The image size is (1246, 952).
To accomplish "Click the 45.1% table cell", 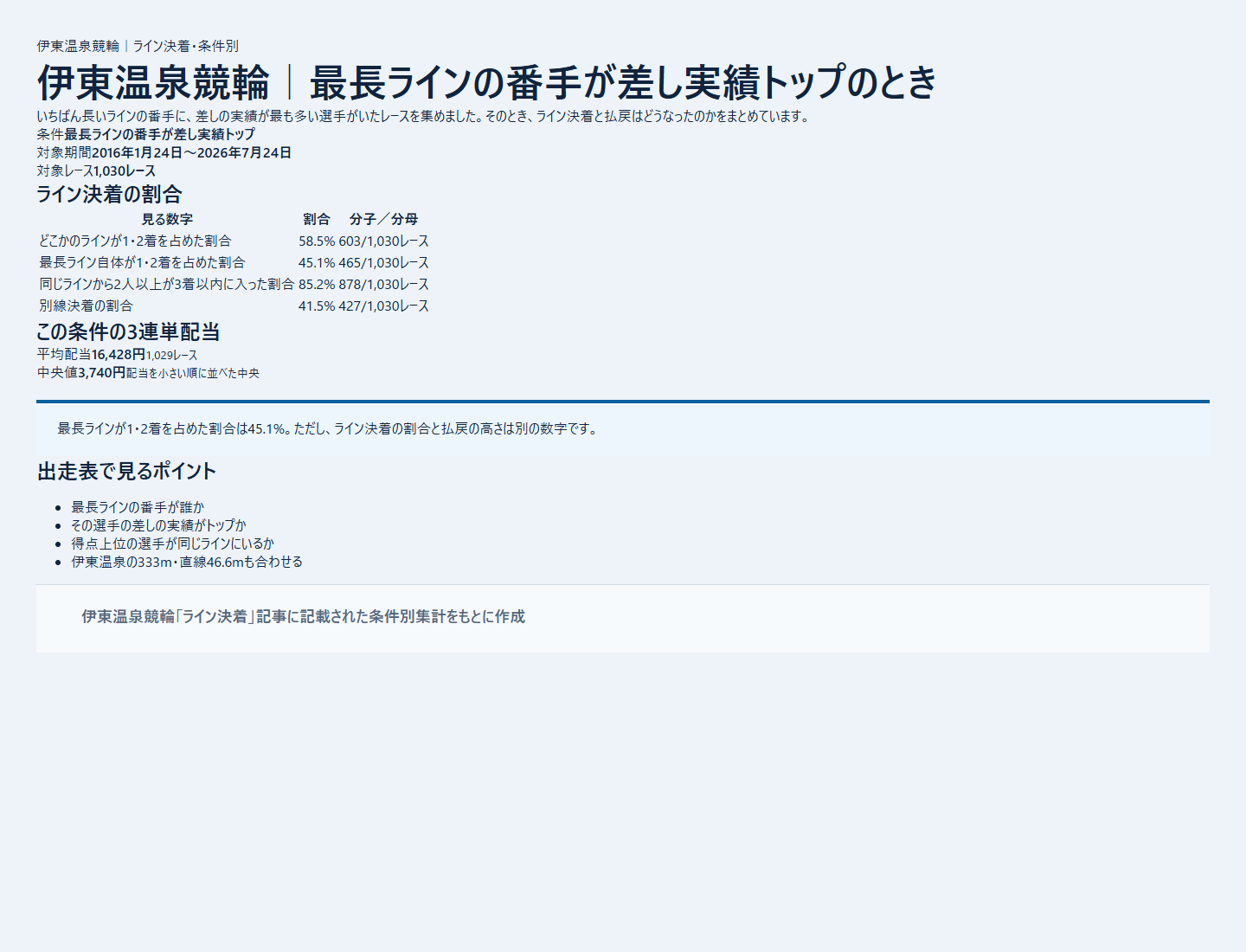I will [x=317, y=262].
